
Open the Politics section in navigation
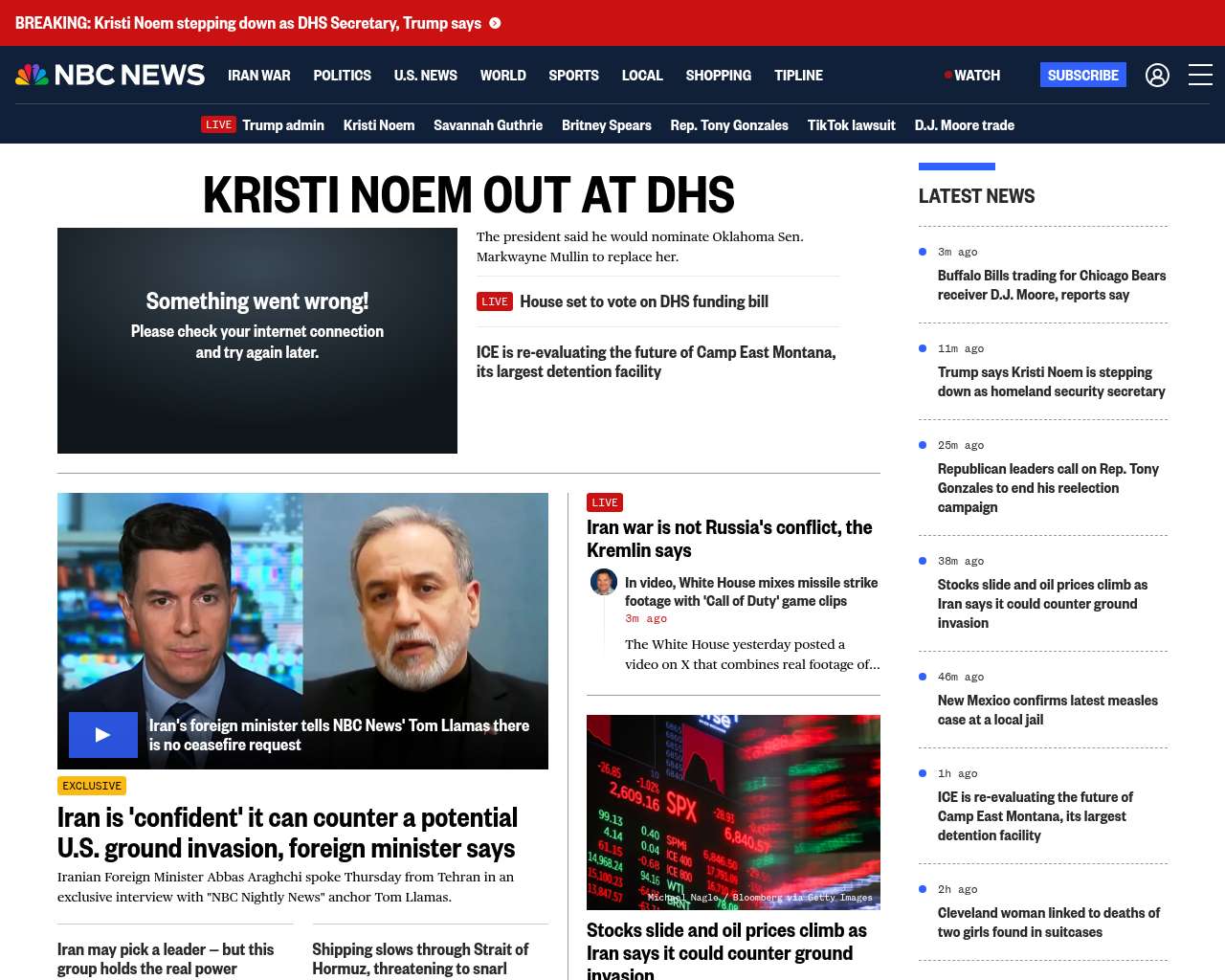pyautogui.click(x=342, y=75)
